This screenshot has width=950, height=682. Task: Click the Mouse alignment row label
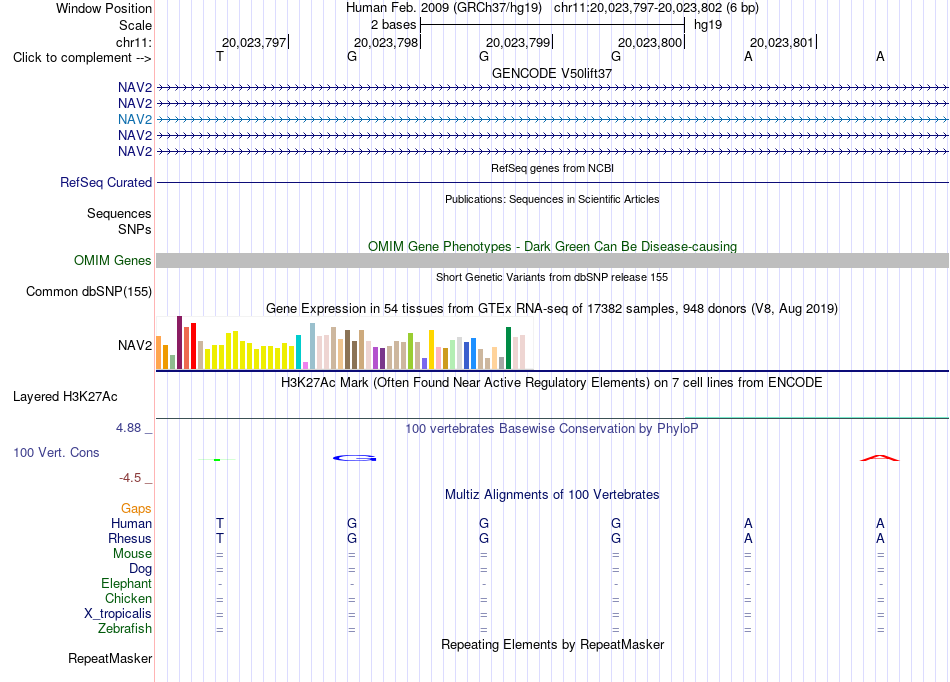coord(132,554)
